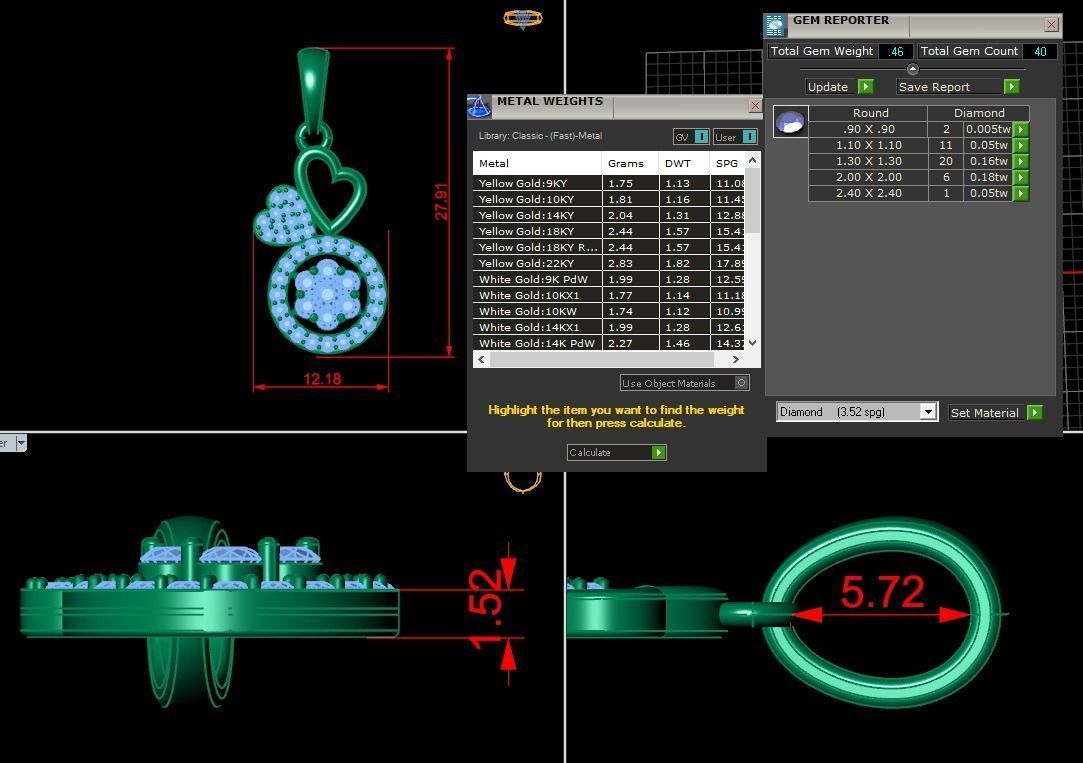The image size is (1083, 763).
Task: Click the 2.40 X 2.40 size cell
Action: [868, 193]
